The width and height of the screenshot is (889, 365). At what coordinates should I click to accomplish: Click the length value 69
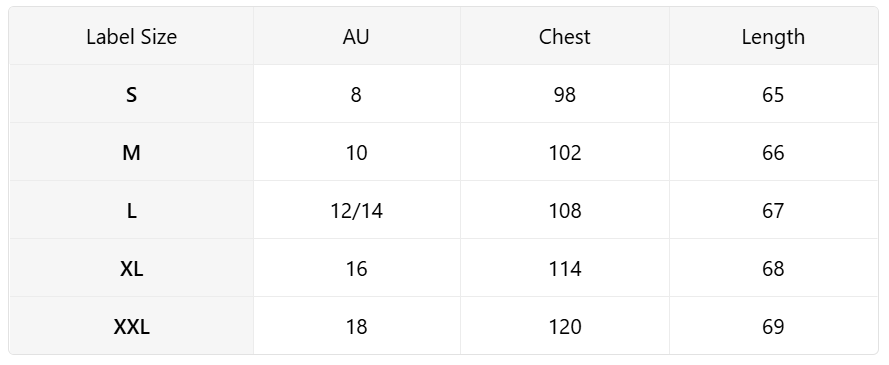[x=773, y=326]
